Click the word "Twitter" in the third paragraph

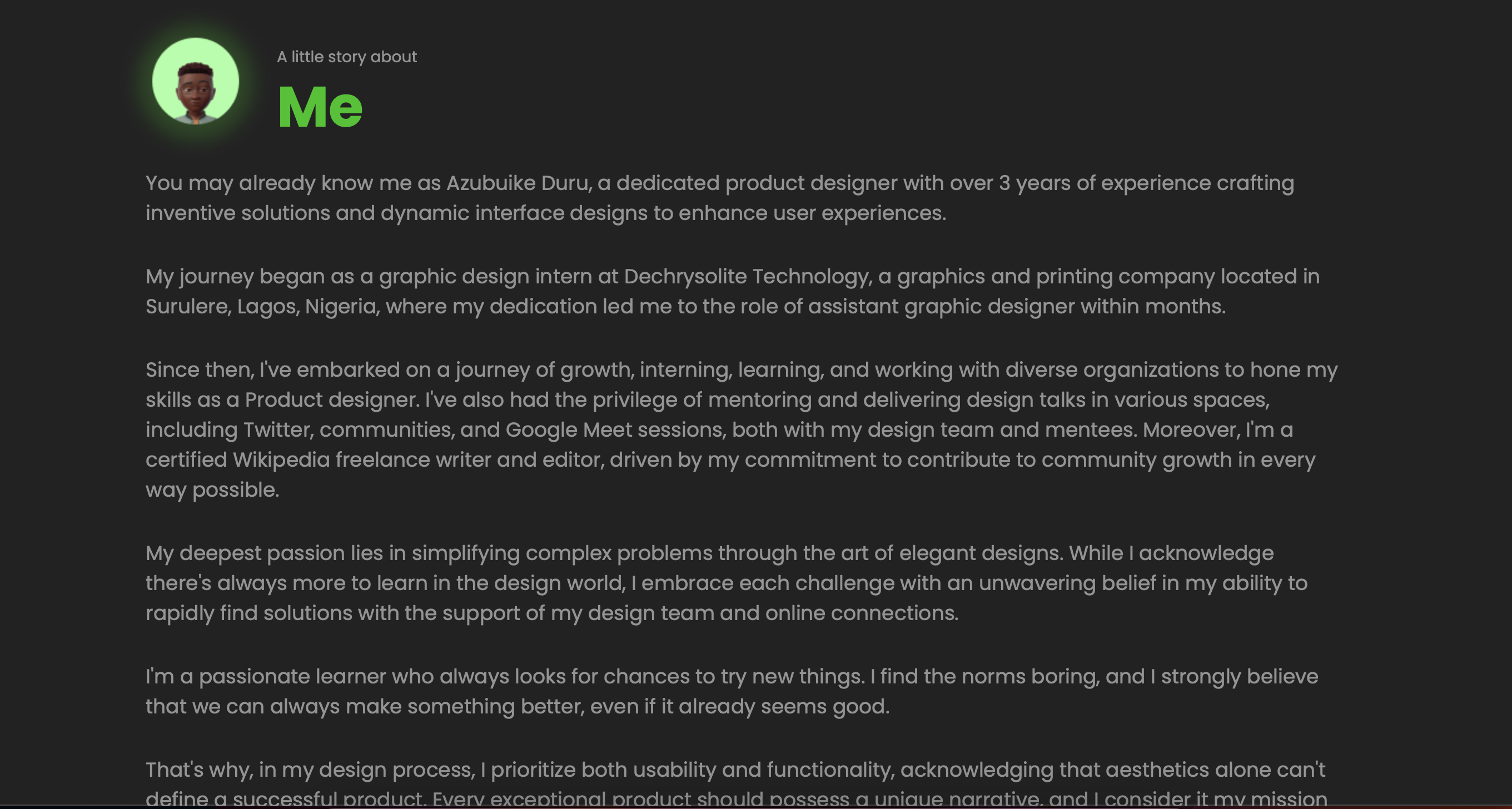click(x=276, y=430)
